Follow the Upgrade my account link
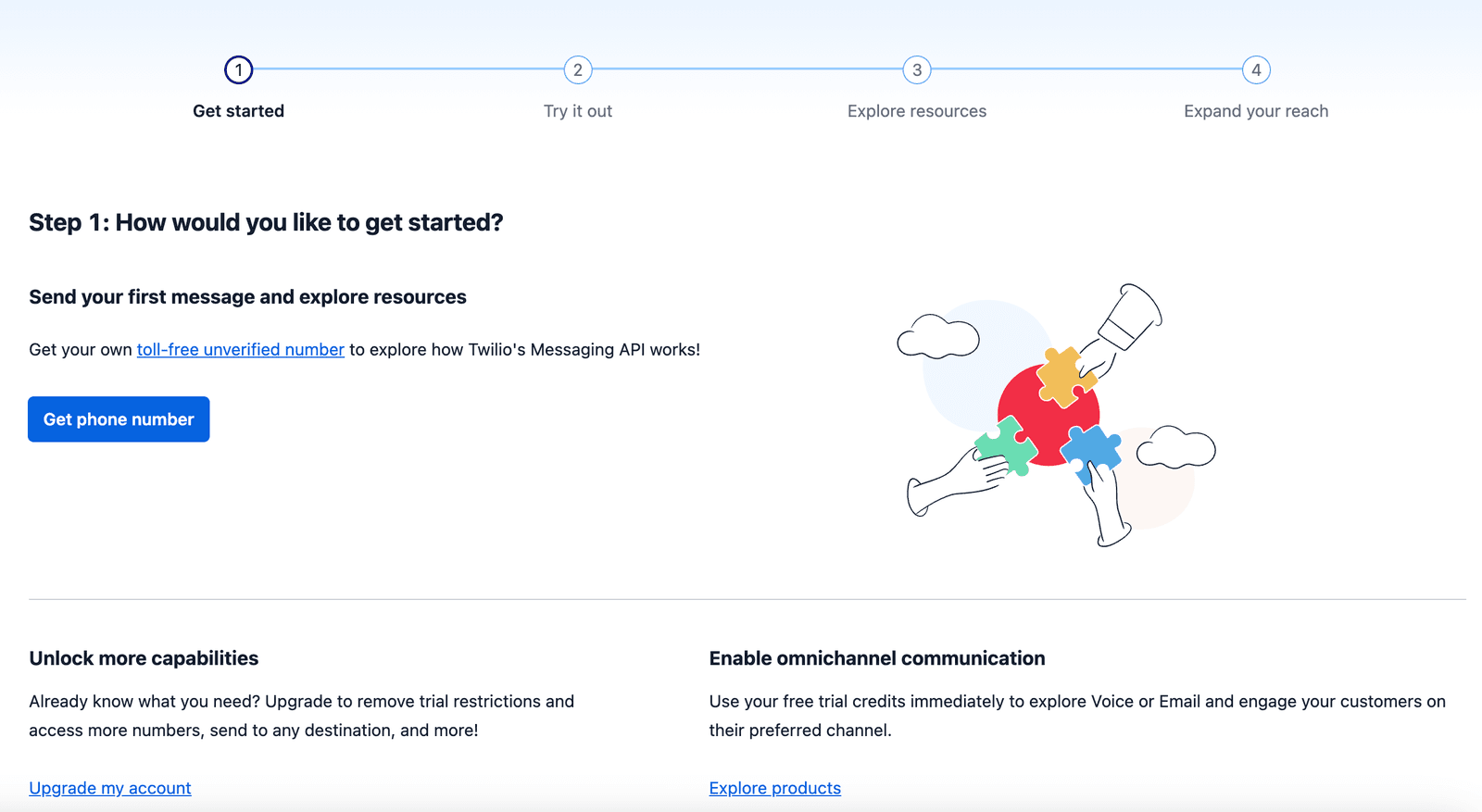This screenshot has height=812, width=1482. (110, 788)
